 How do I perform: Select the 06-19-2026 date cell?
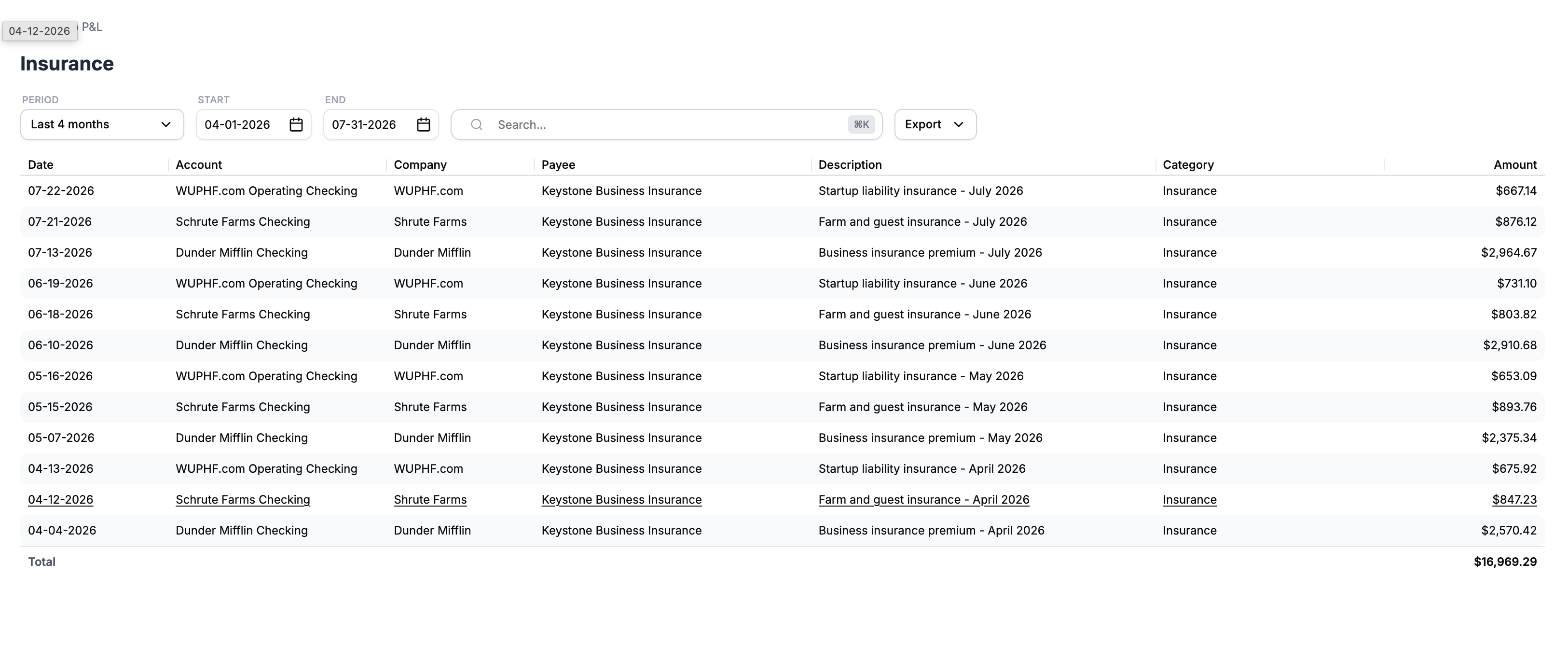tap(60, 284)
